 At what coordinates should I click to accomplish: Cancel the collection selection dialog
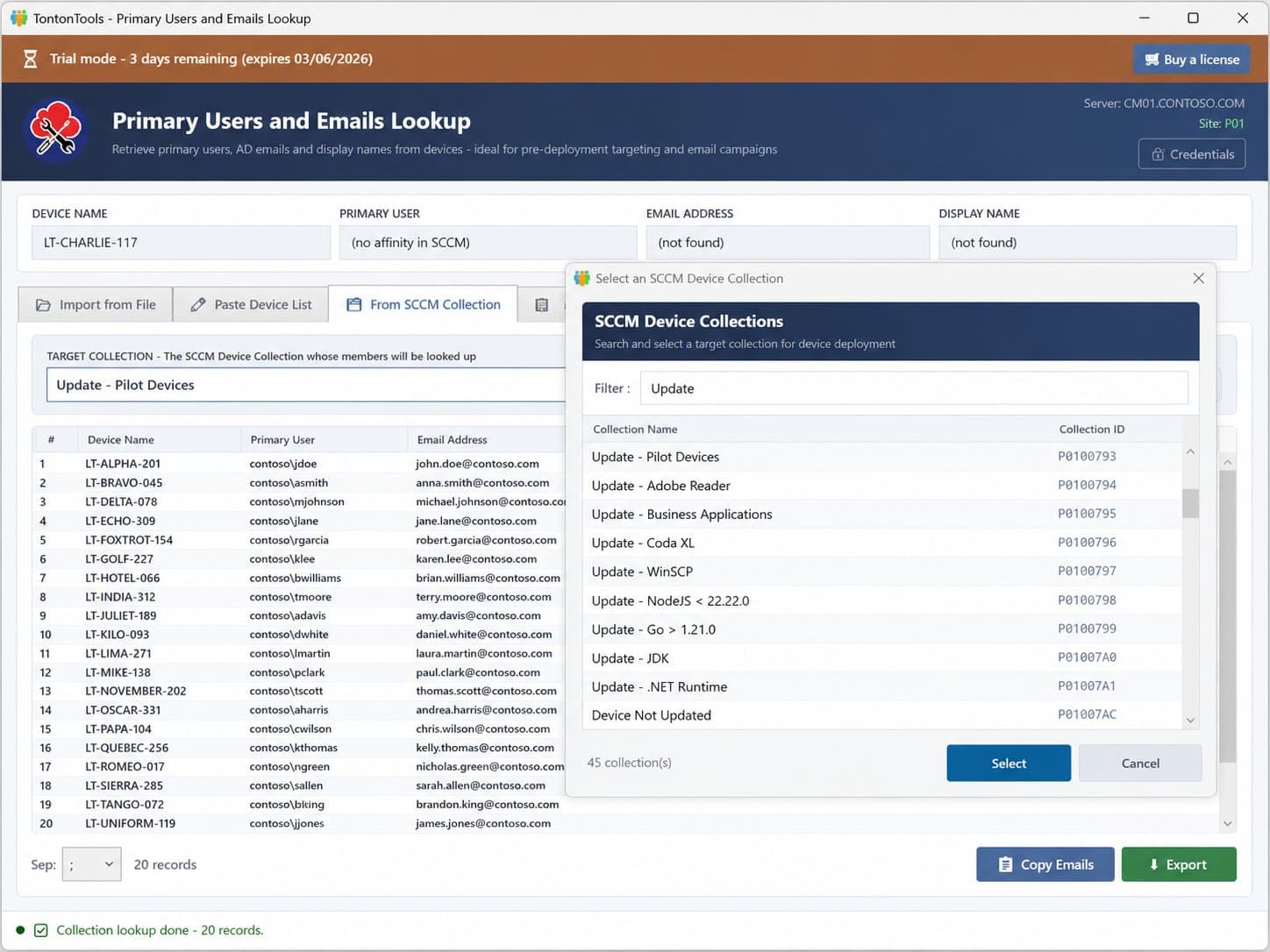pyautogui.click(x=1140, y=763)
